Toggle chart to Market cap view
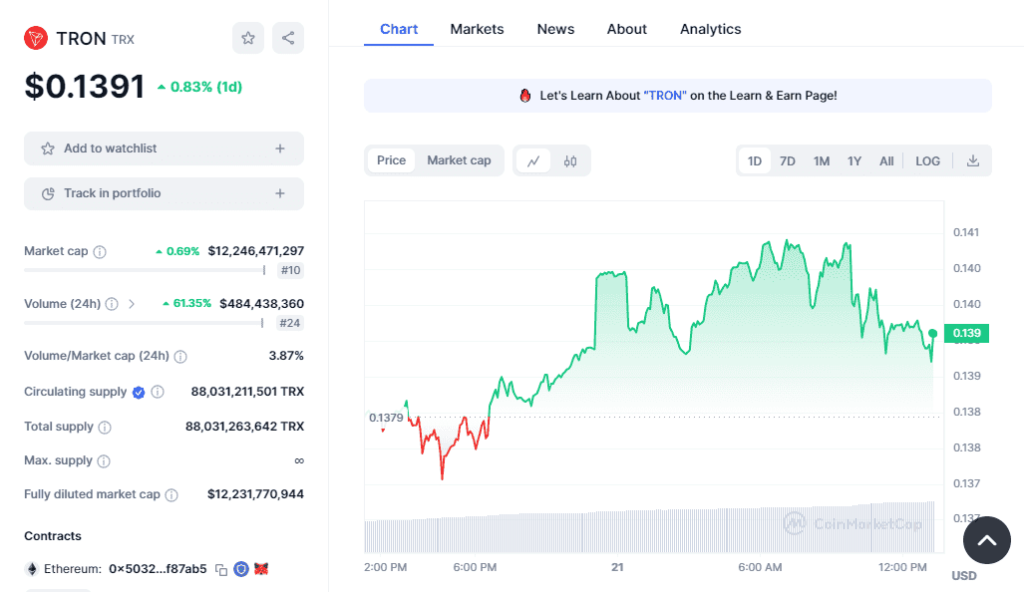 459,160
